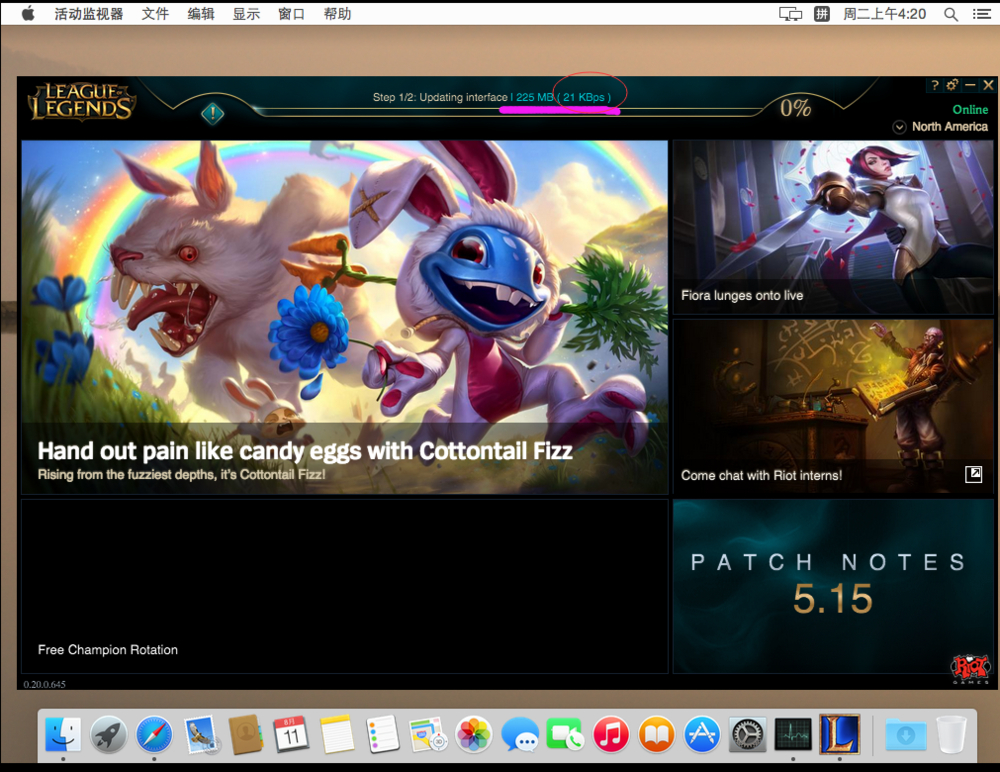Click the 225 MB download size text
Image resolution: width=1000 pixels, height=772 pixels.
click(x=534, y=97)
